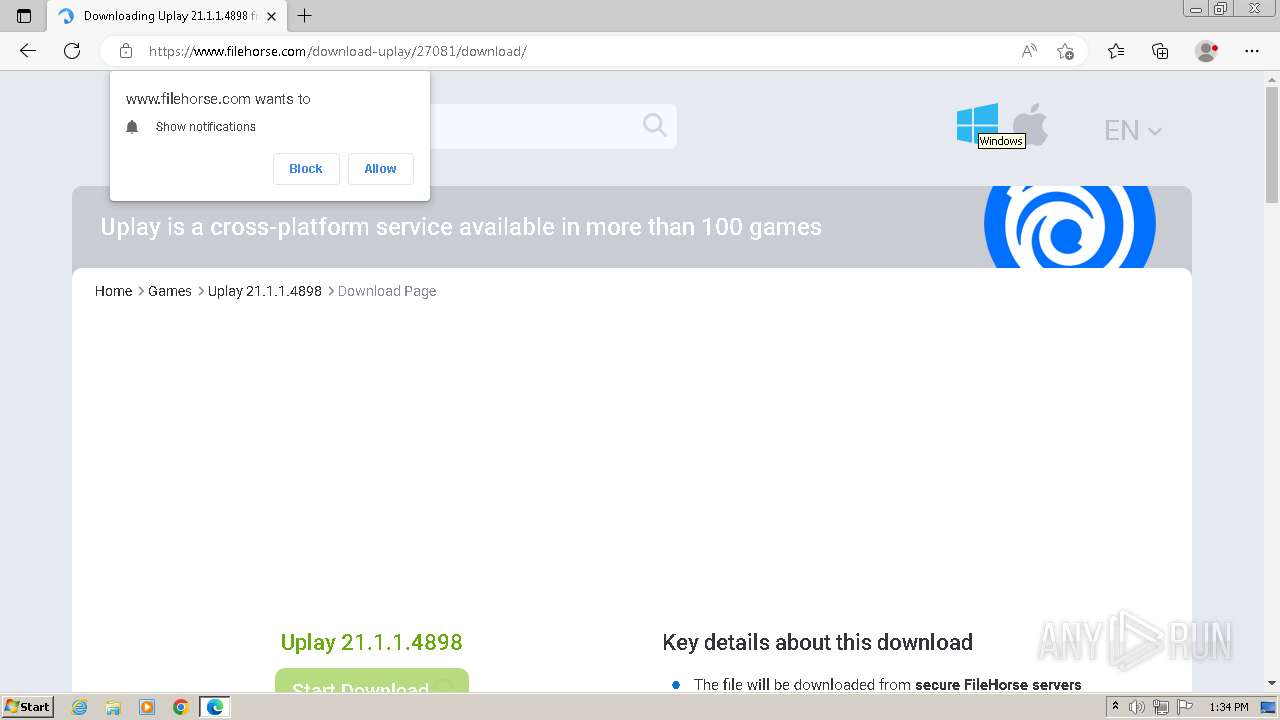
Task: Open the Windows Start button
Action: pyautogui.click(x=28, y=707)
